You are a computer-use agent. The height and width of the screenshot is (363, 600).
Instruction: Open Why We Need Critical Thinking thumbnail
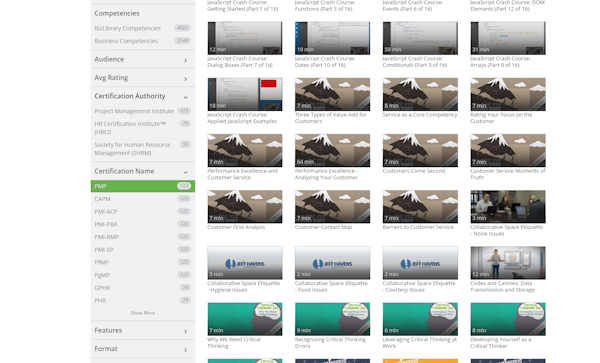245,319
